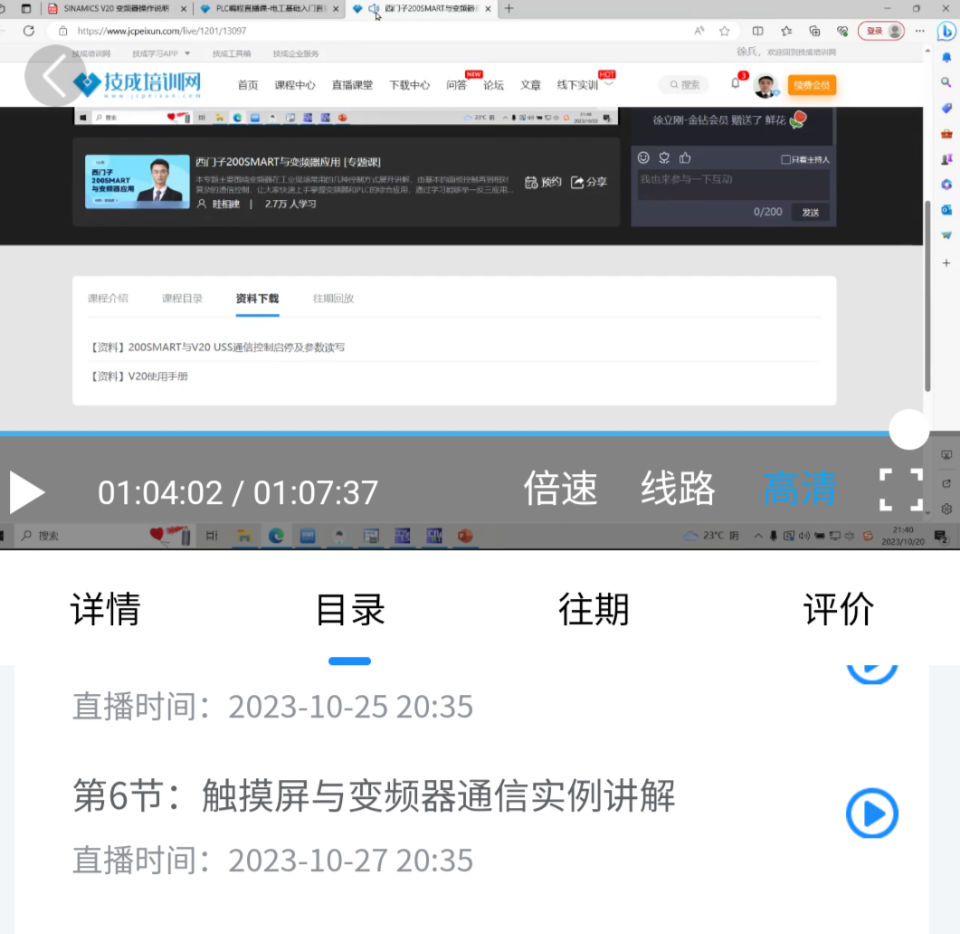This screenshot has height=934, width=960.
Task: Open 论坛 in the site navigation
Action: [x=493, y=85]
